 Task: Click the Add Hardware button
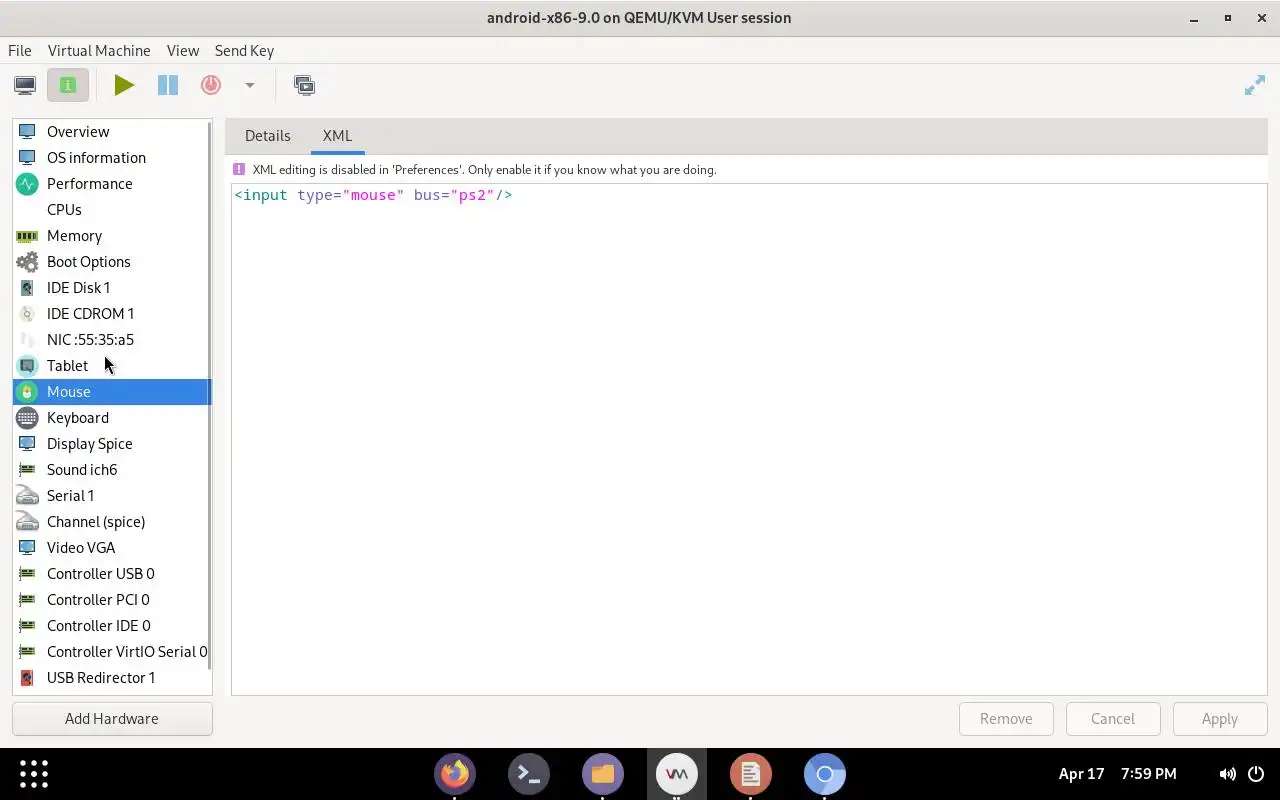pos(112,719)
